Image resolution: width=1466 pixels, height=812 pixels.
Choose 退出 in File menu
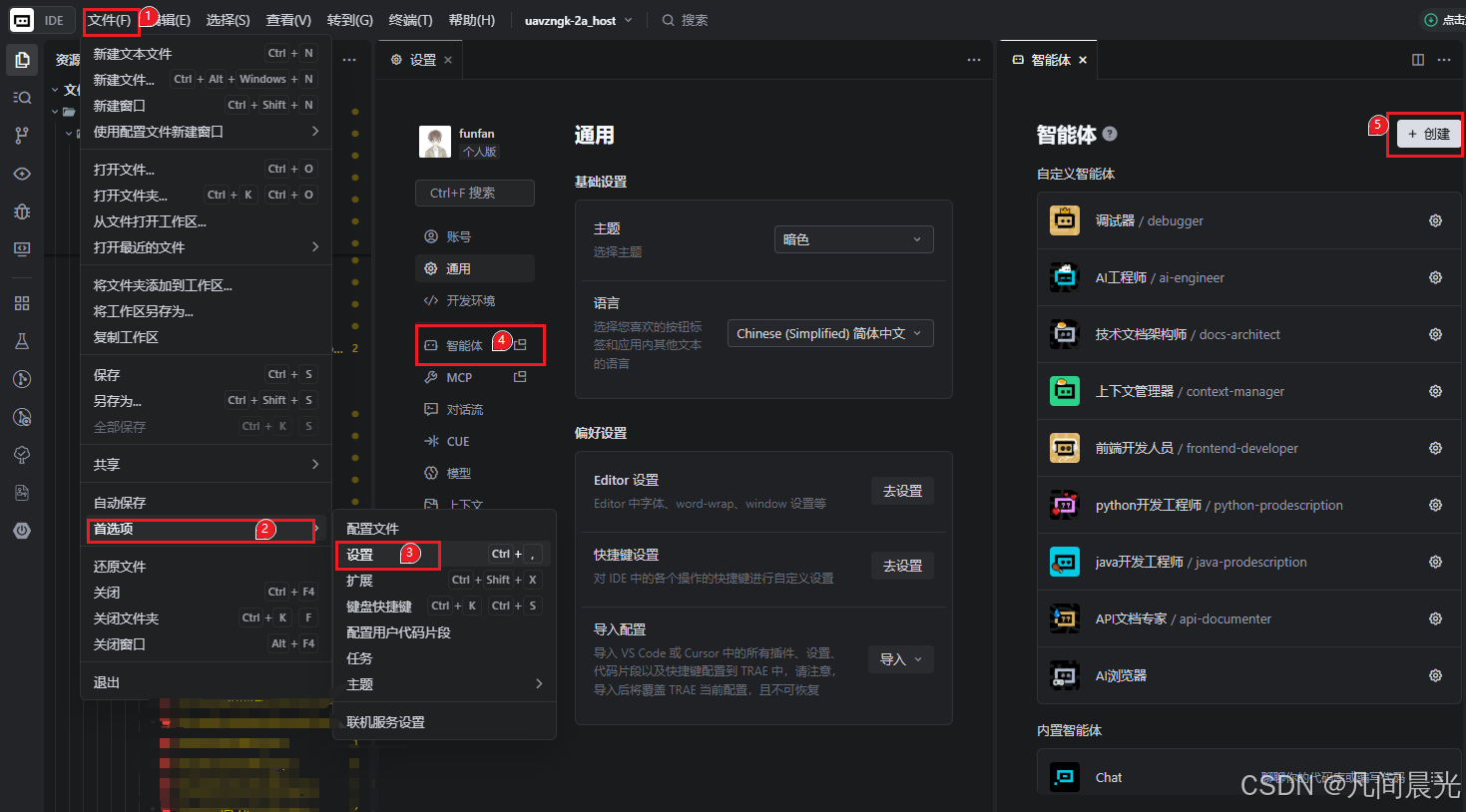tap(206, 682)
